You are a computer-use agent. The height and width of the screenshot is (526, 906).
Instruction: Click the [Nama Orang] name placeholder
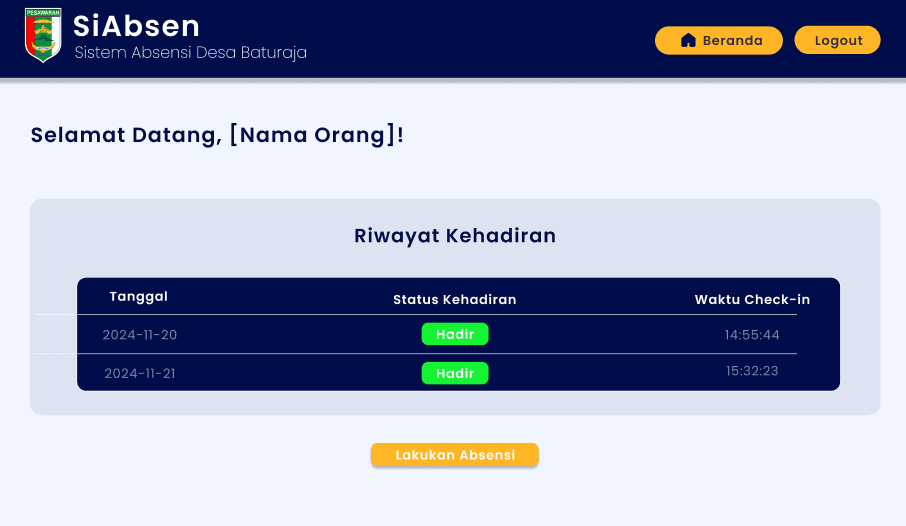pos(313,135)
